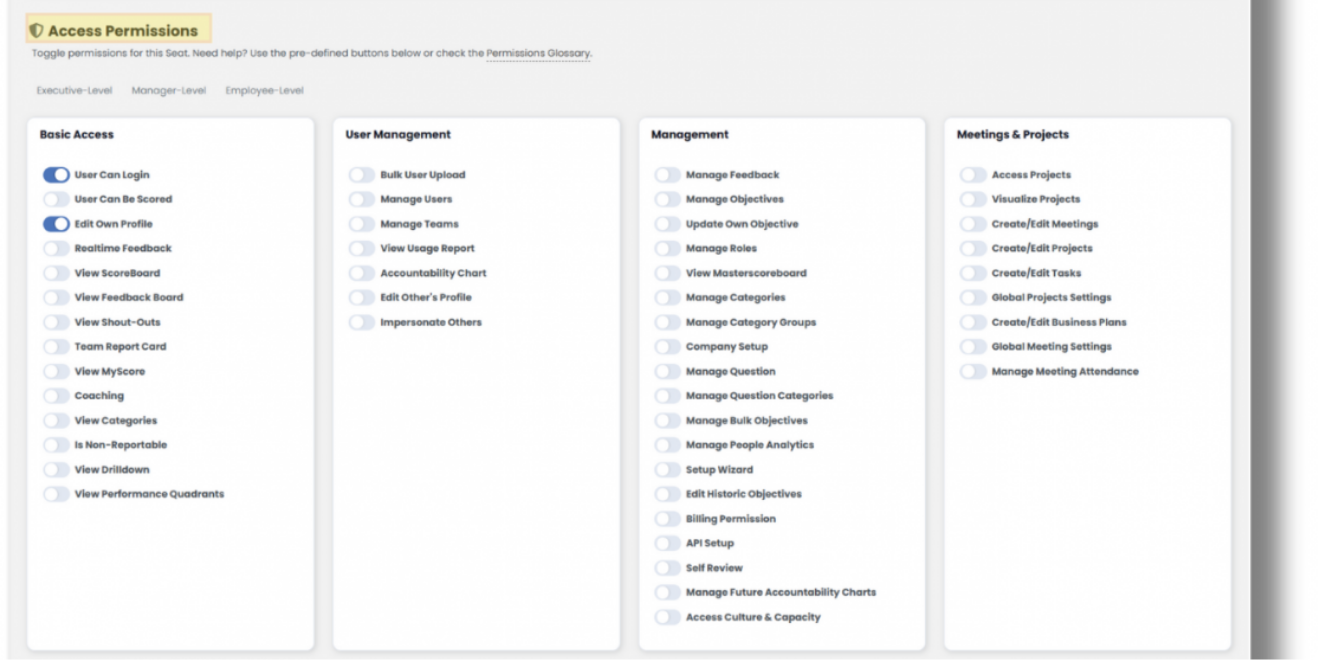This screenshot has height=660, width=1320.
Task: Enable the Billing Permission toggle
Action: [x=668, y=519]
